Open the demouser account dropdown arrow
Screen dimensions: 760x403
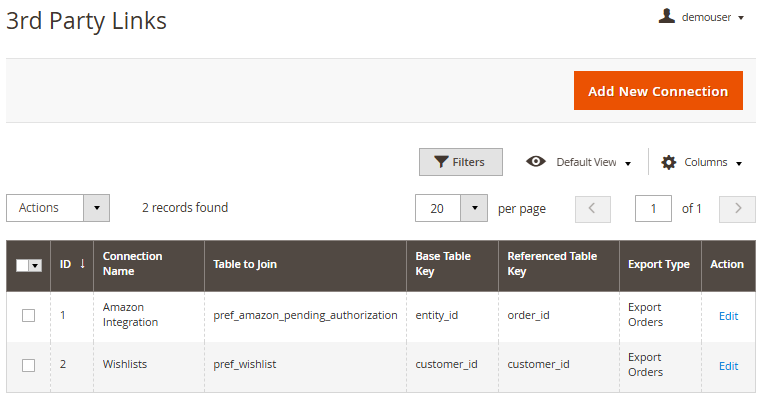(741, 18)
